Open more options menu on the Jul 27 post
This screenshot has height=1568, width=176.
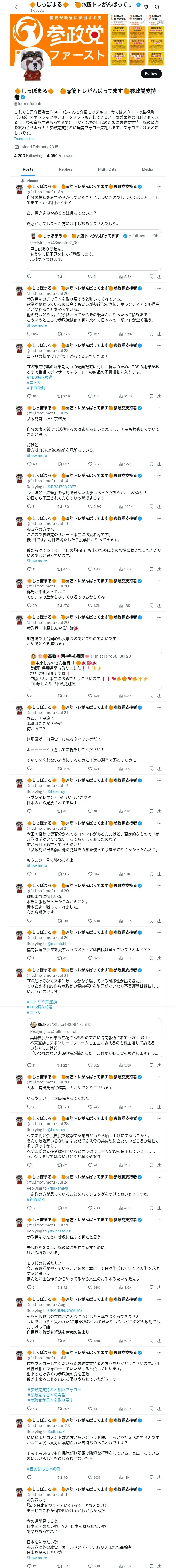(x=159, y=823)
